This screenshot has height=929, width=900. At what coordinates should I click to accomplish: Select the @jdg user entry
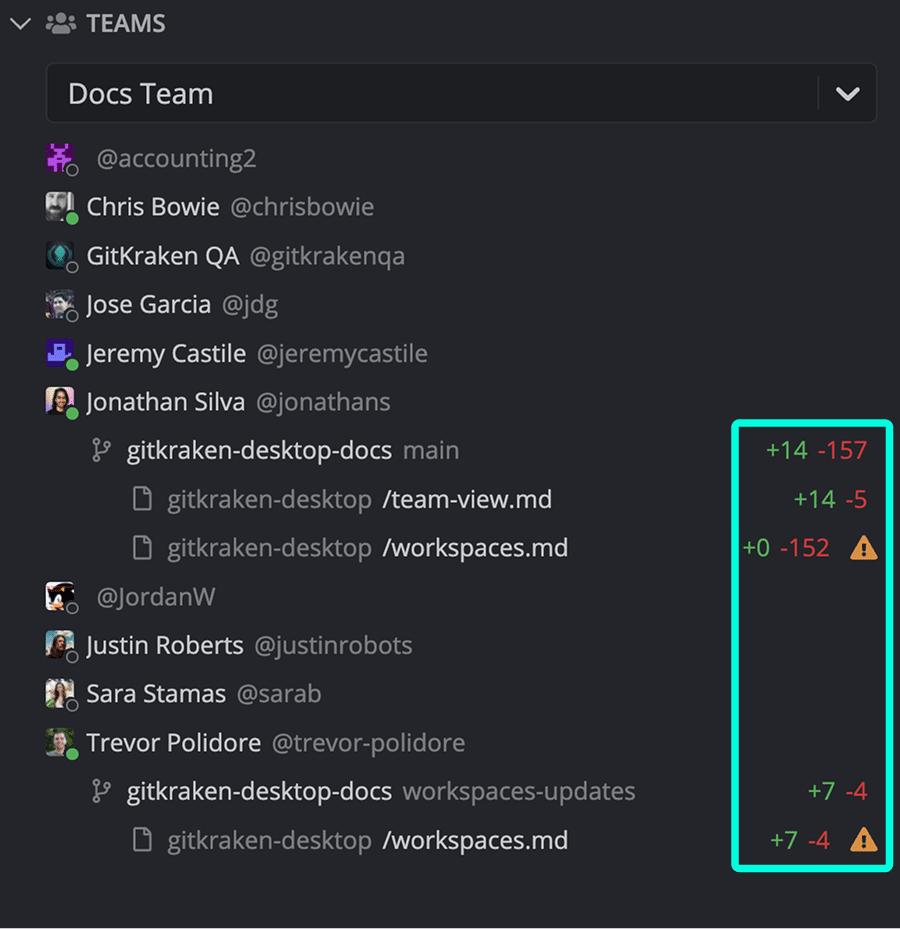250,304
